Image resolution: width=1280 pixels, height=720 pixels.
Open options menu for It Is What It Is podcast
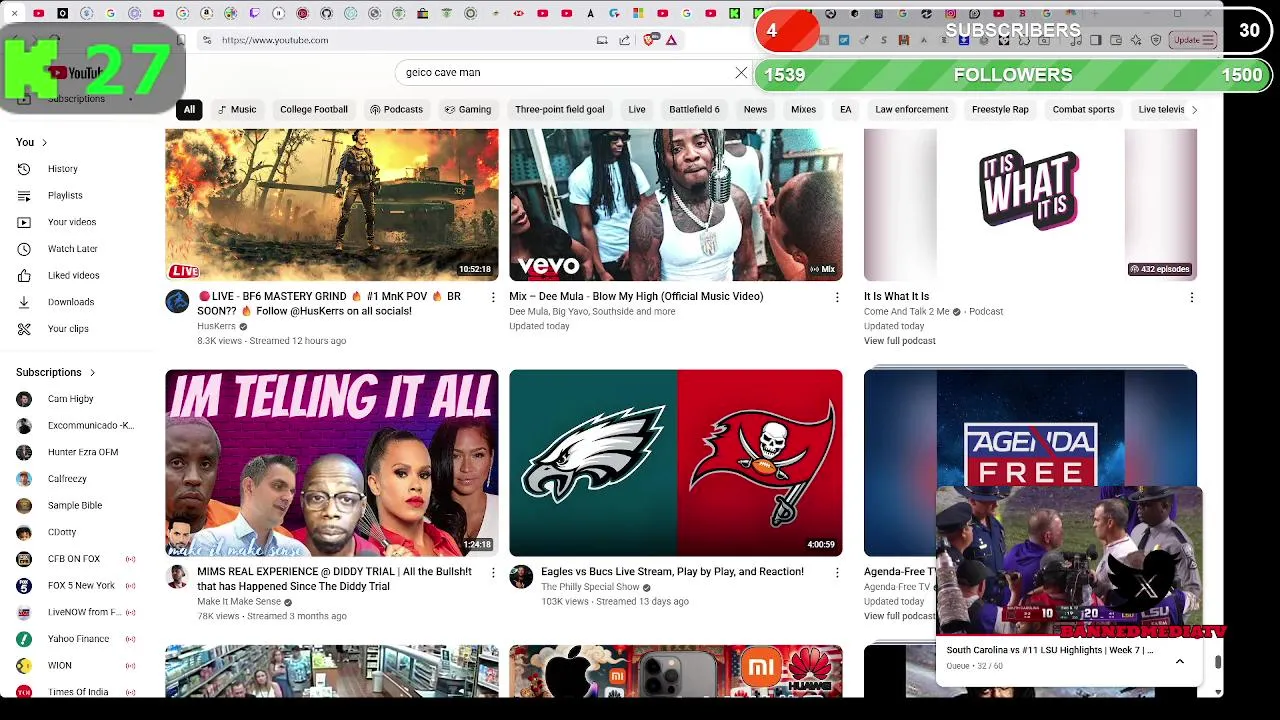coord(1191,297)
